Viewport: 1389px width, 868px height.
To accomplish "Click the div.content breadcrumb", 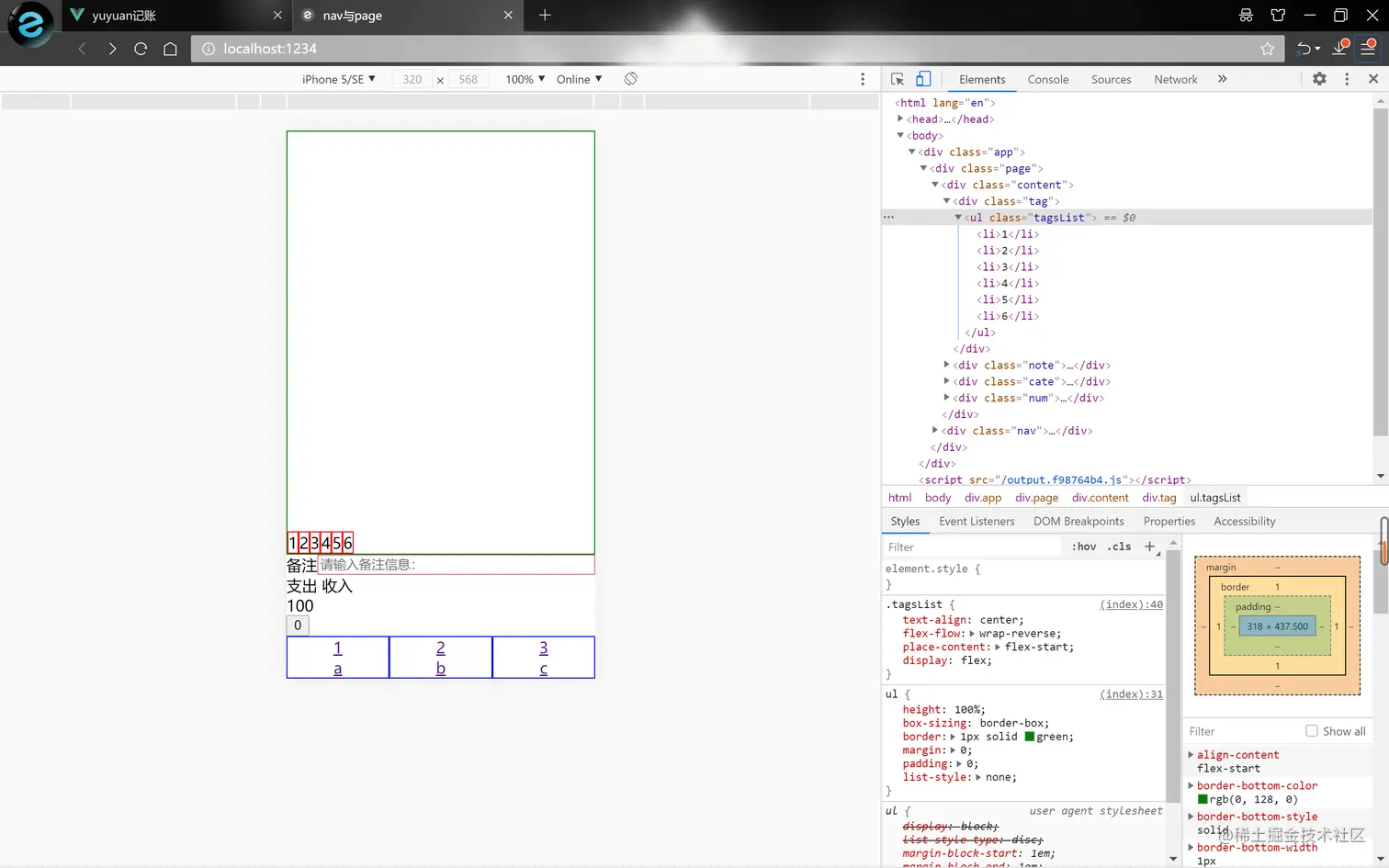I will tap(1100, 498).
